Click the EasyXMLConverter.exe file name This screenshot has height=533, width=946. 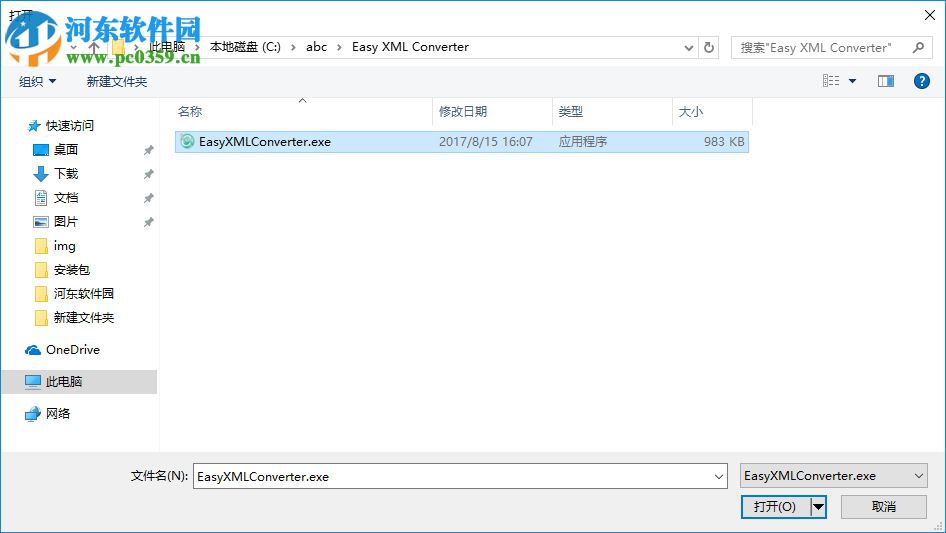click(265, 142)
